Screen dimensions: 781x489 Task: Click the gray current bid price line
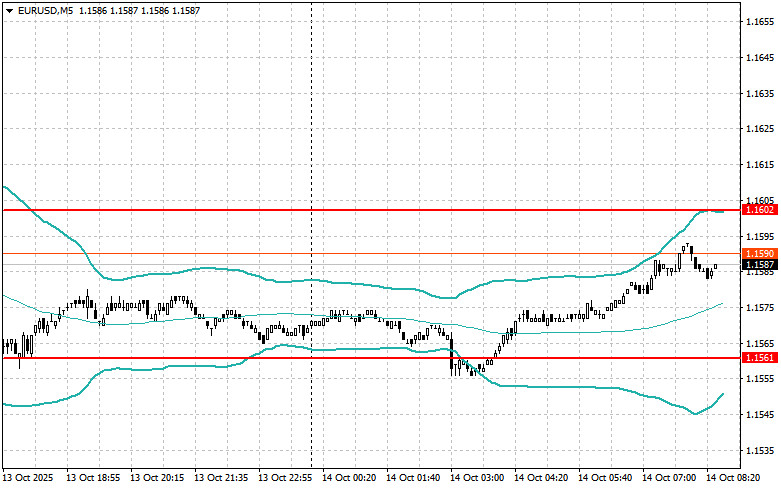click(x=372, y=264)
